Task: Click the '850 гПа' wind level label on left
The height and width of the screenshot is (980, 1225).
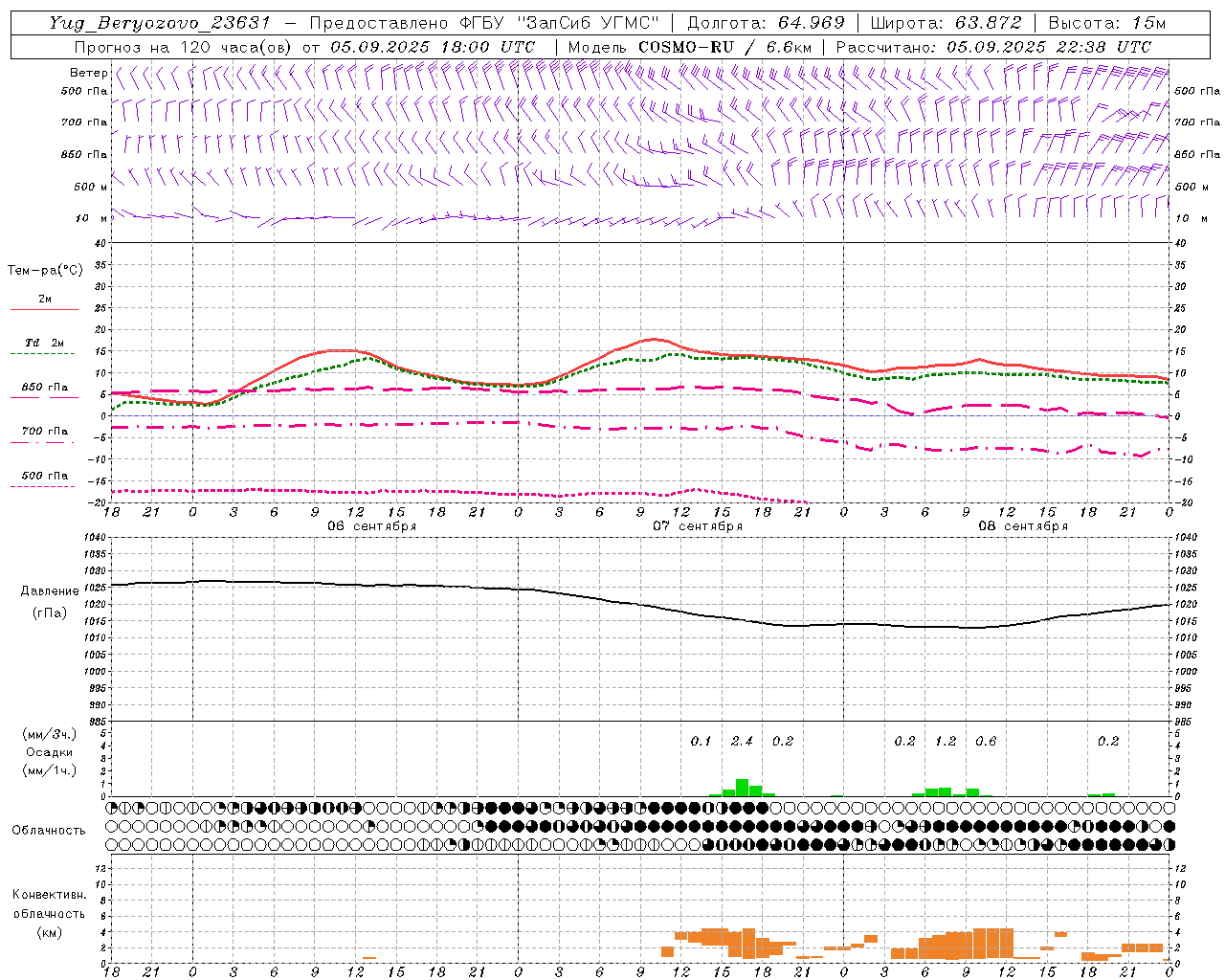Action: pyautogui.click(x=84, y=154)
